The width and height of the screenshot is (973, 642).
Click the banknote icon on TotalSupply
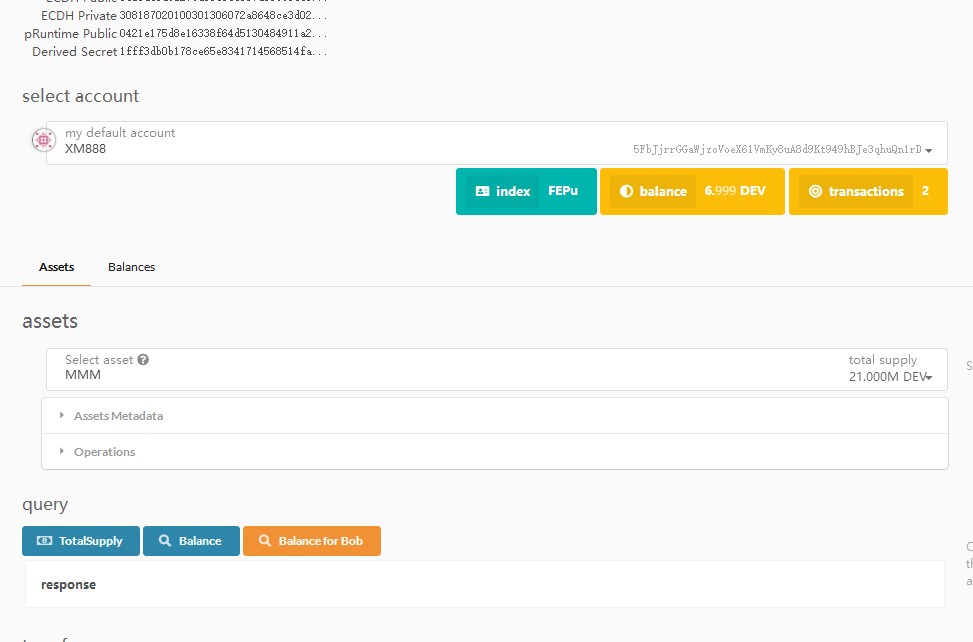pos(44,541)
